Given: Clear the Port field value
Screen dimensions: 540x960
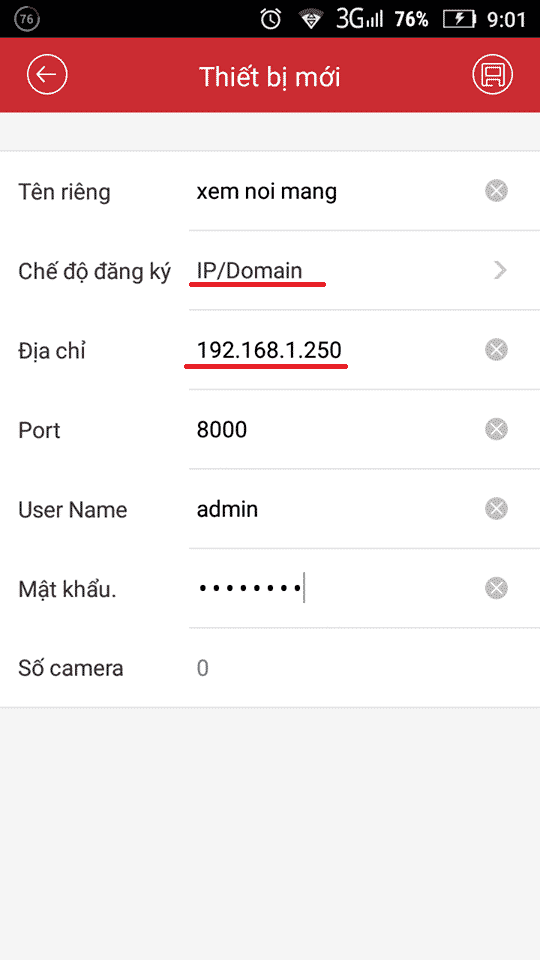Looking at the screenshot, I should pyautogui.click(x=497, y=429).
